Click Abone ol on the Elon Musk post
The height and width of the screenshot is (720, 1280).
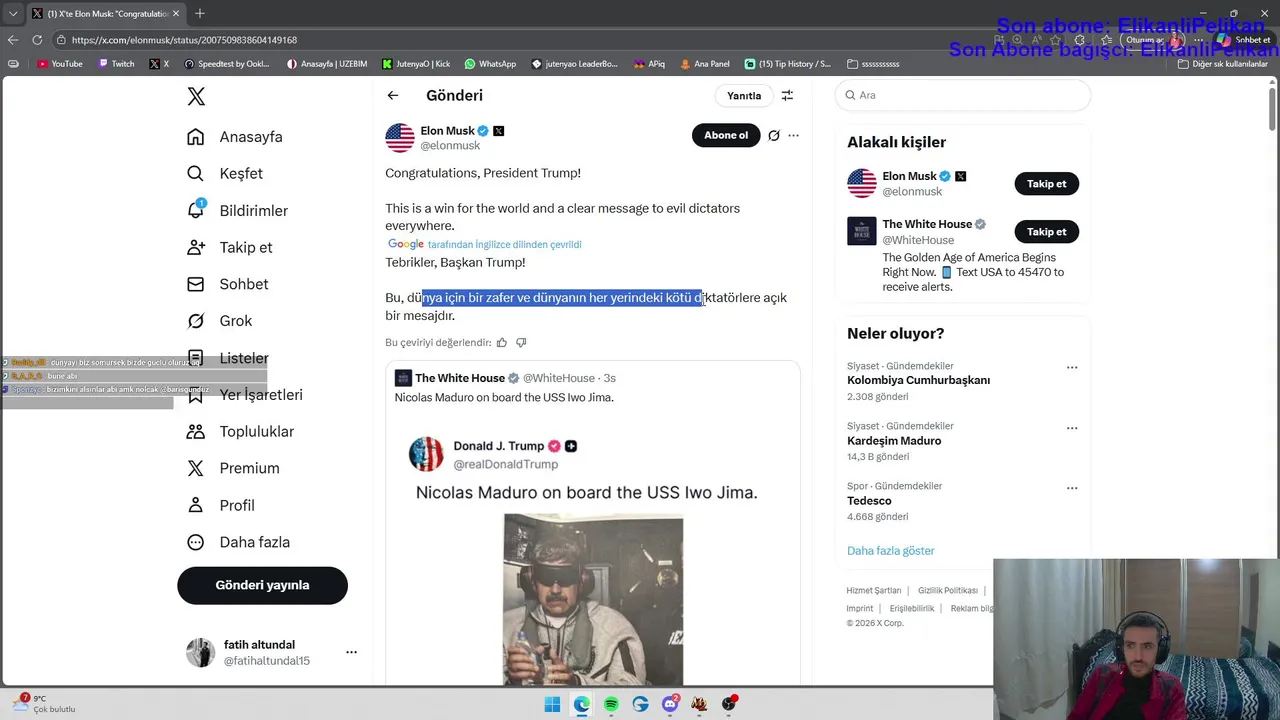point(726,136)
